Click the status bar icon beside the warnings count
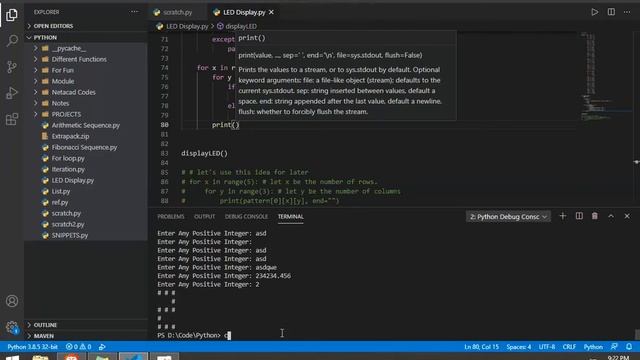 (102, 347)
